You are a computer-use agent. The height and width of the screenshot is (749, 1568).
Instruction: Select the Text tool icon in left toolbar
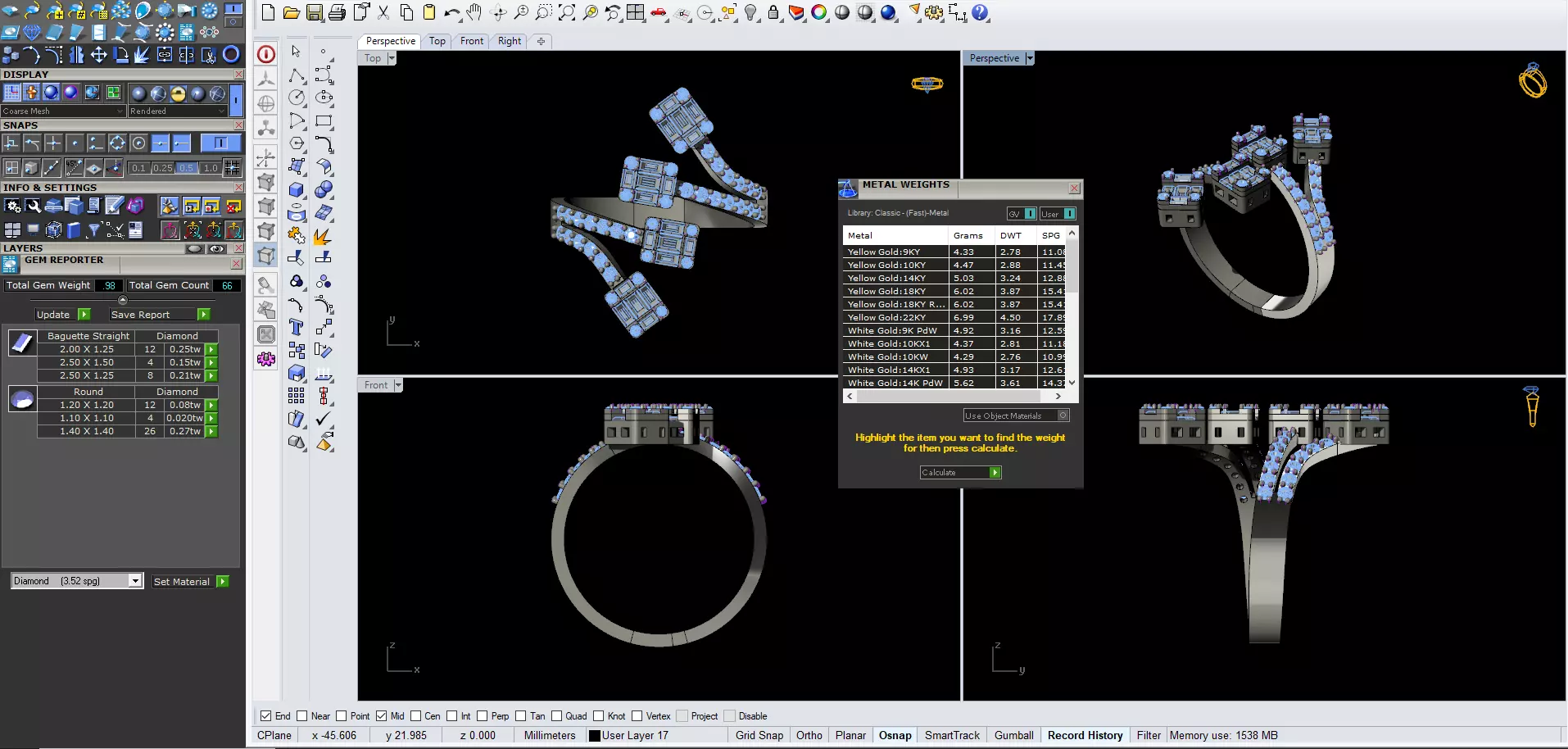coord(297,327)
